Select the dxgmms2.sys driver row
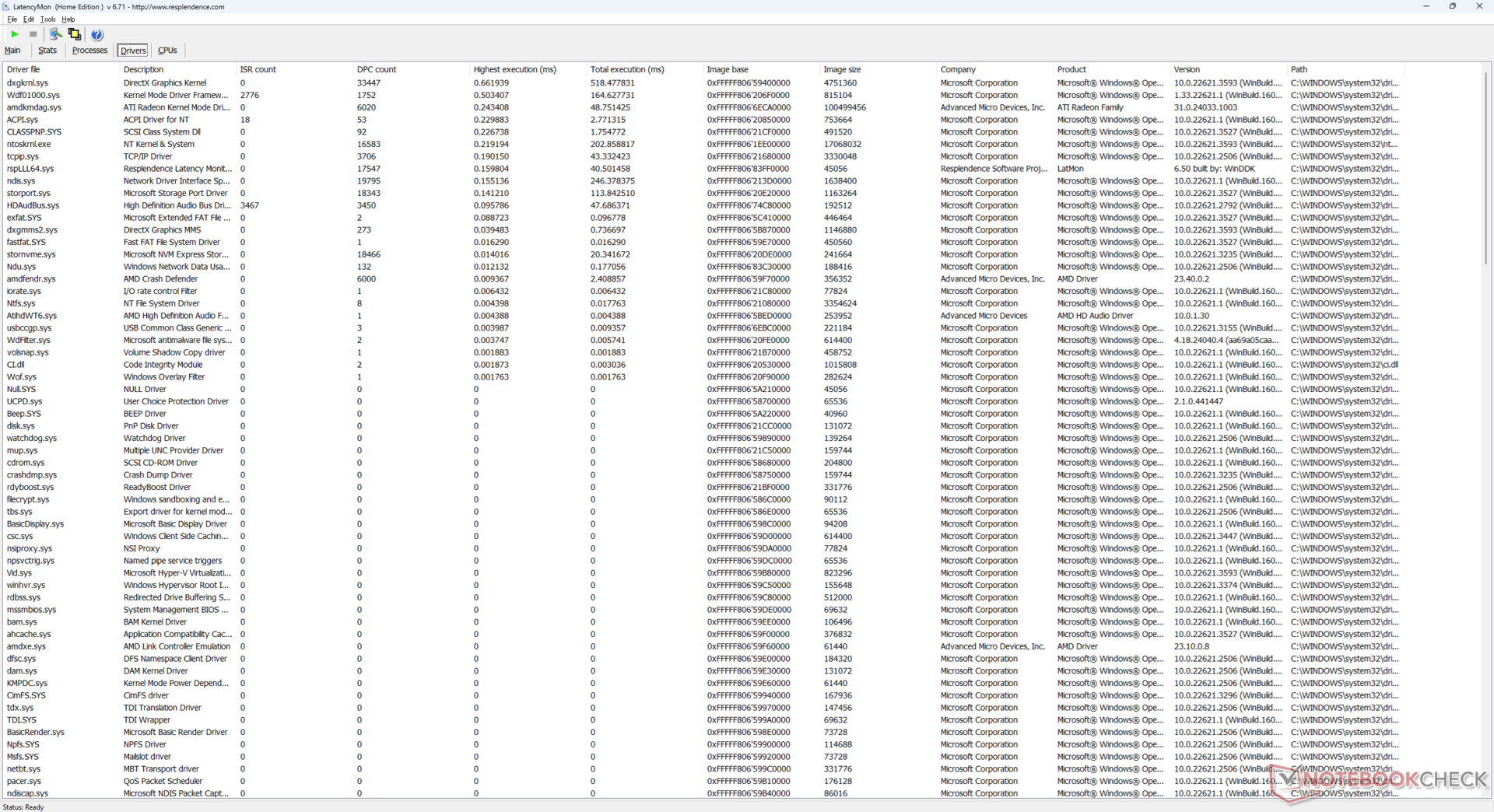Screen dimensions: 1494x812 point(703,230)
